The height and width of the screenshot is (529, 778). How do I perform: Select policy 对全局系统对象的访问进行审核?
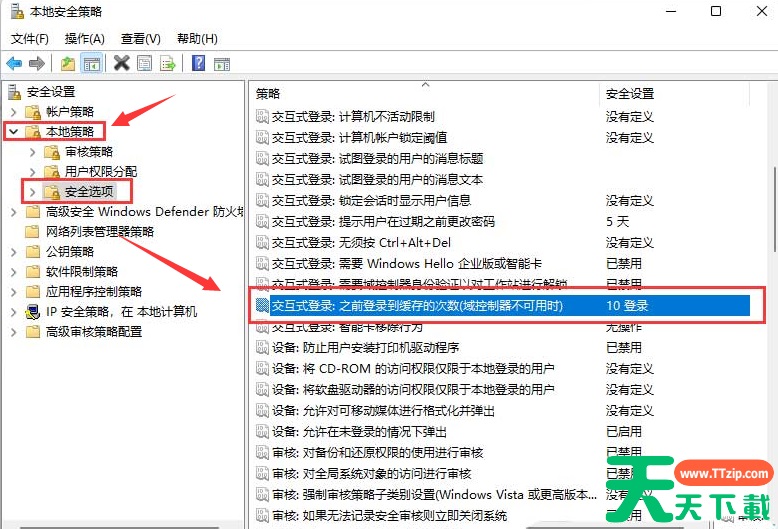[371, 473]
